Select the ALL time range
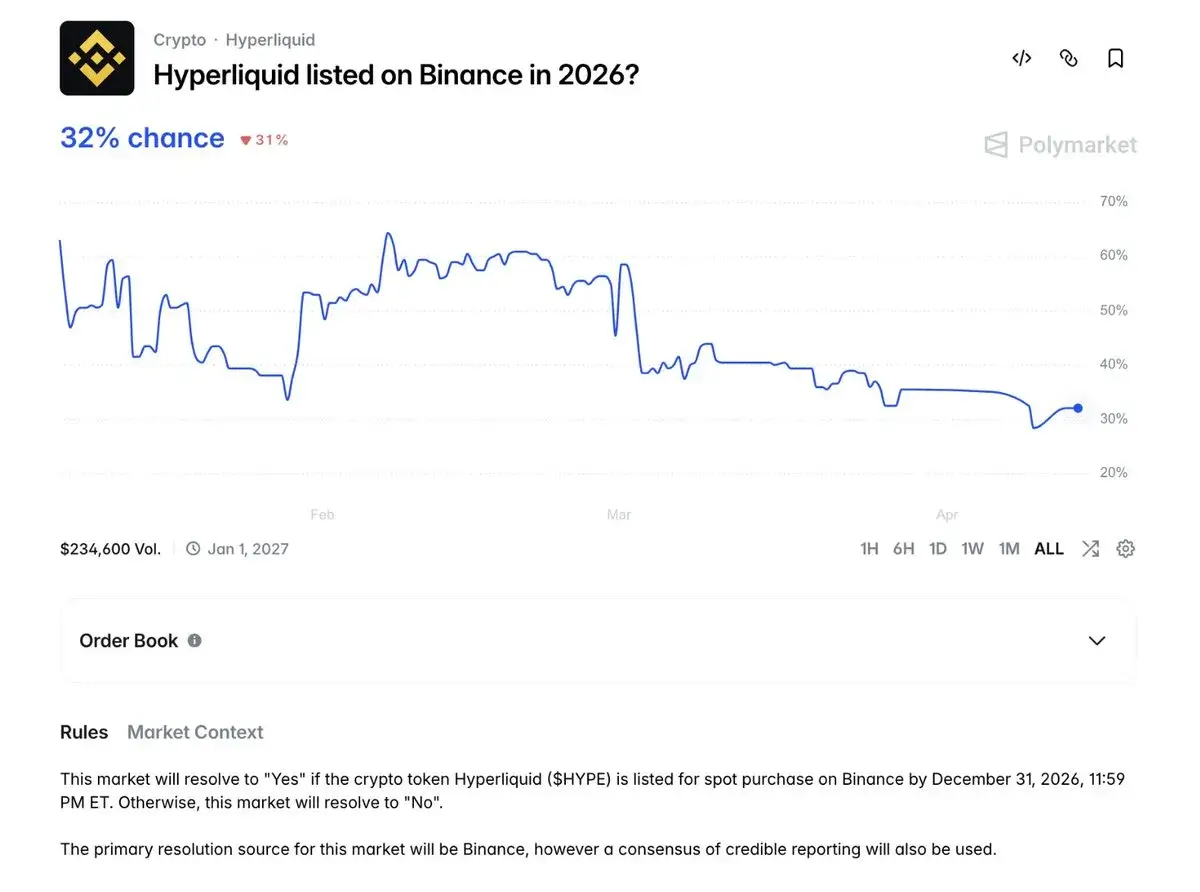 point(1049,548)
